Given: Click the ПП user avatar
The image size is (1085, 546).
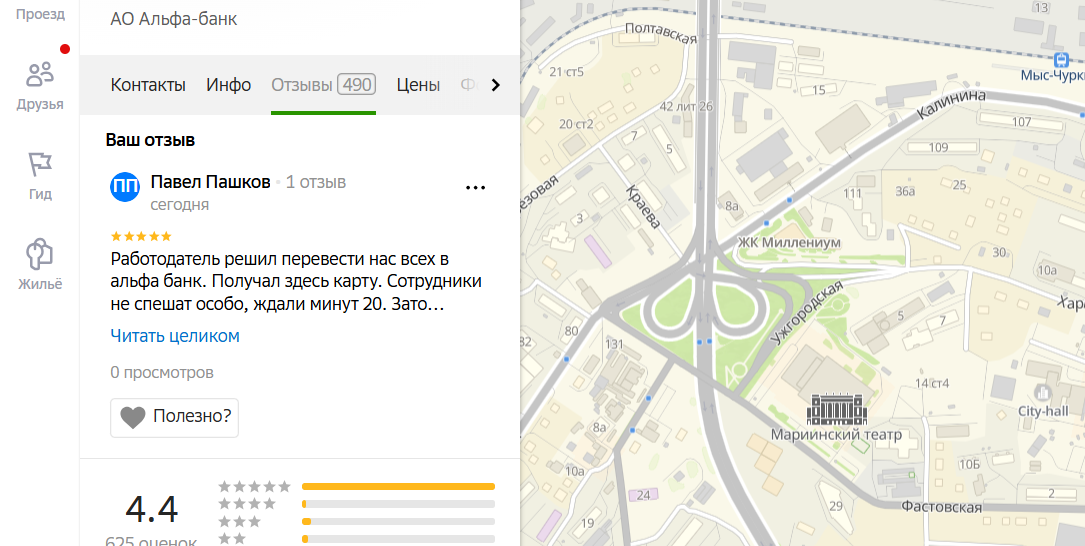Looking at the screenshot, I should tap(125, 187).
